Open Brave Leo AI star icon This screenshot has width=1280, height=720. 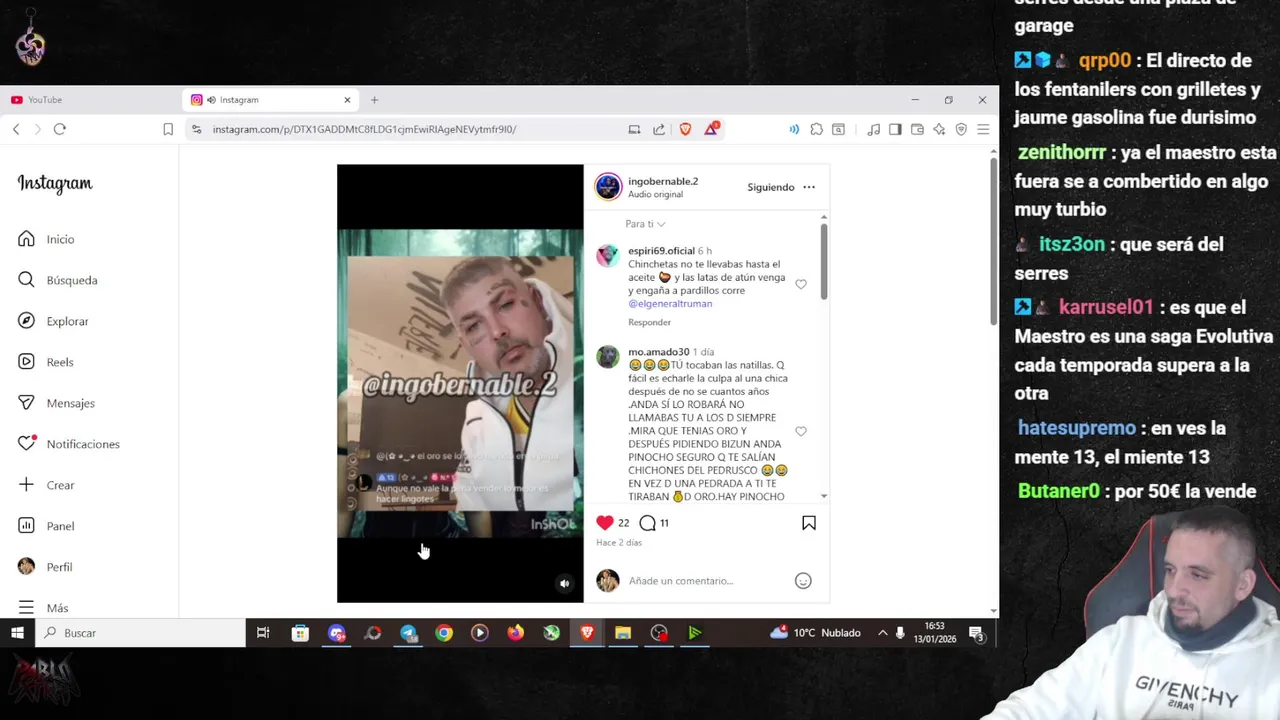pyautogui.click(x=939, y=129)
